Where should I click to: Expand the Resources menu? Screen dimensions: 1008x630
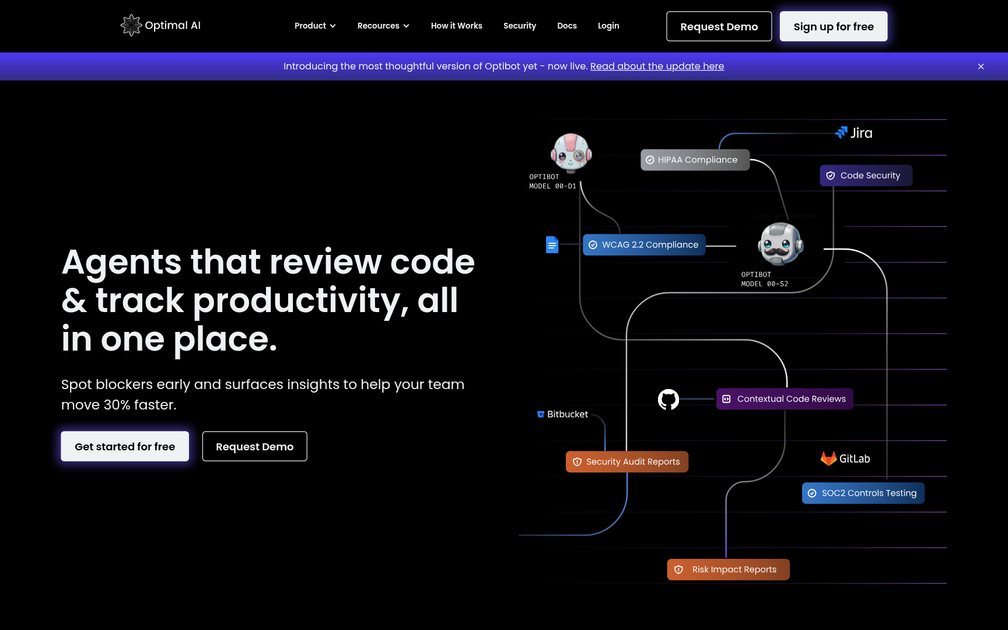(x=383, y=25)
